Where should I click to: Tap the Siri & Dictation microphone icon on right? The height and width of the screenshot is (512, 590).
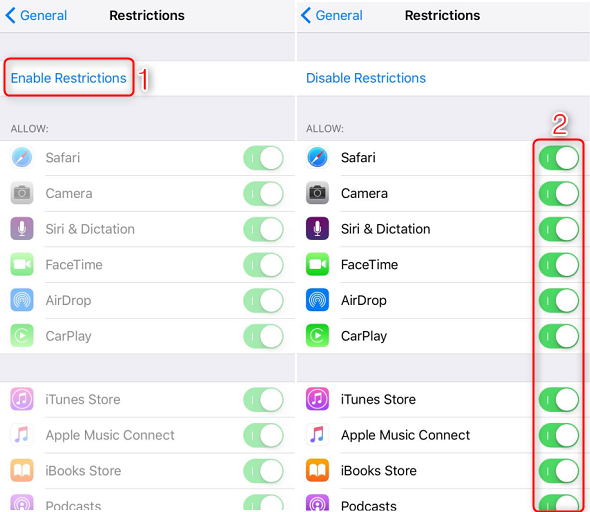click(317, 229)
